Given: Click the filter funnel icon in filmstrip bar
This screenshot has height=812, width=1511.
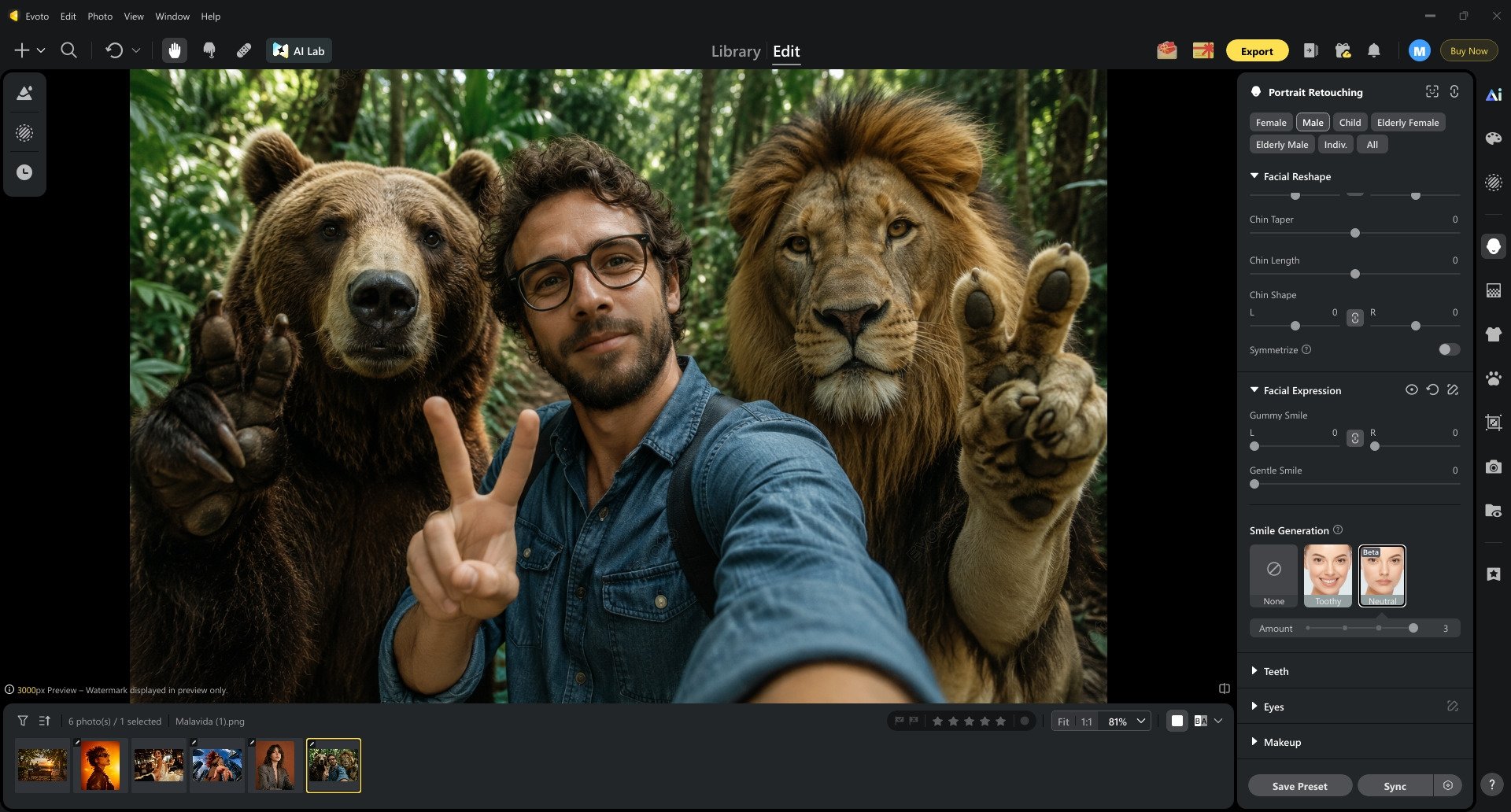Looking at the screenshot, I should 23,721.
